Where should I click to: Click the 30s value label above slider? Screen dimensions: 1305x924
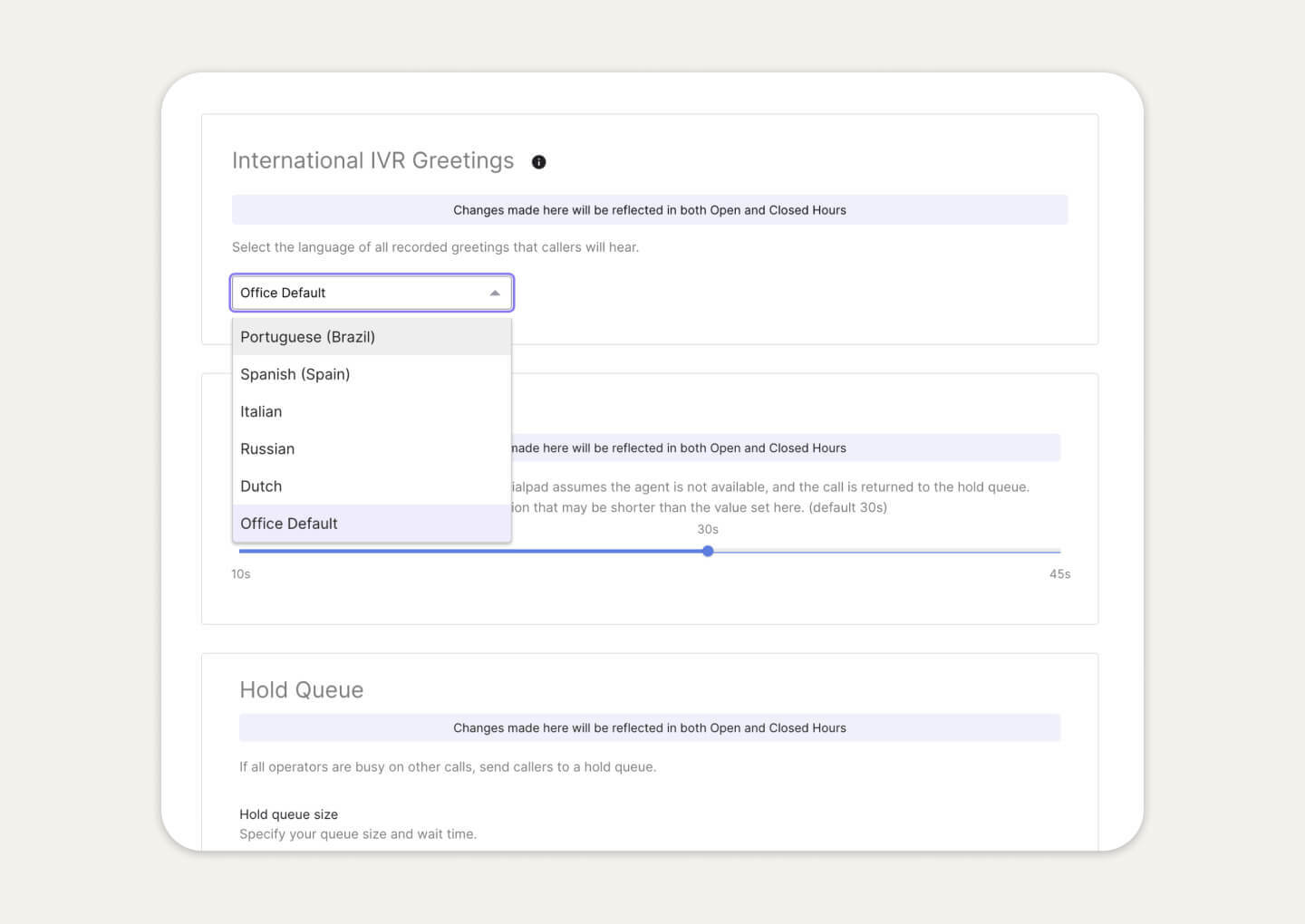point(708,529)
